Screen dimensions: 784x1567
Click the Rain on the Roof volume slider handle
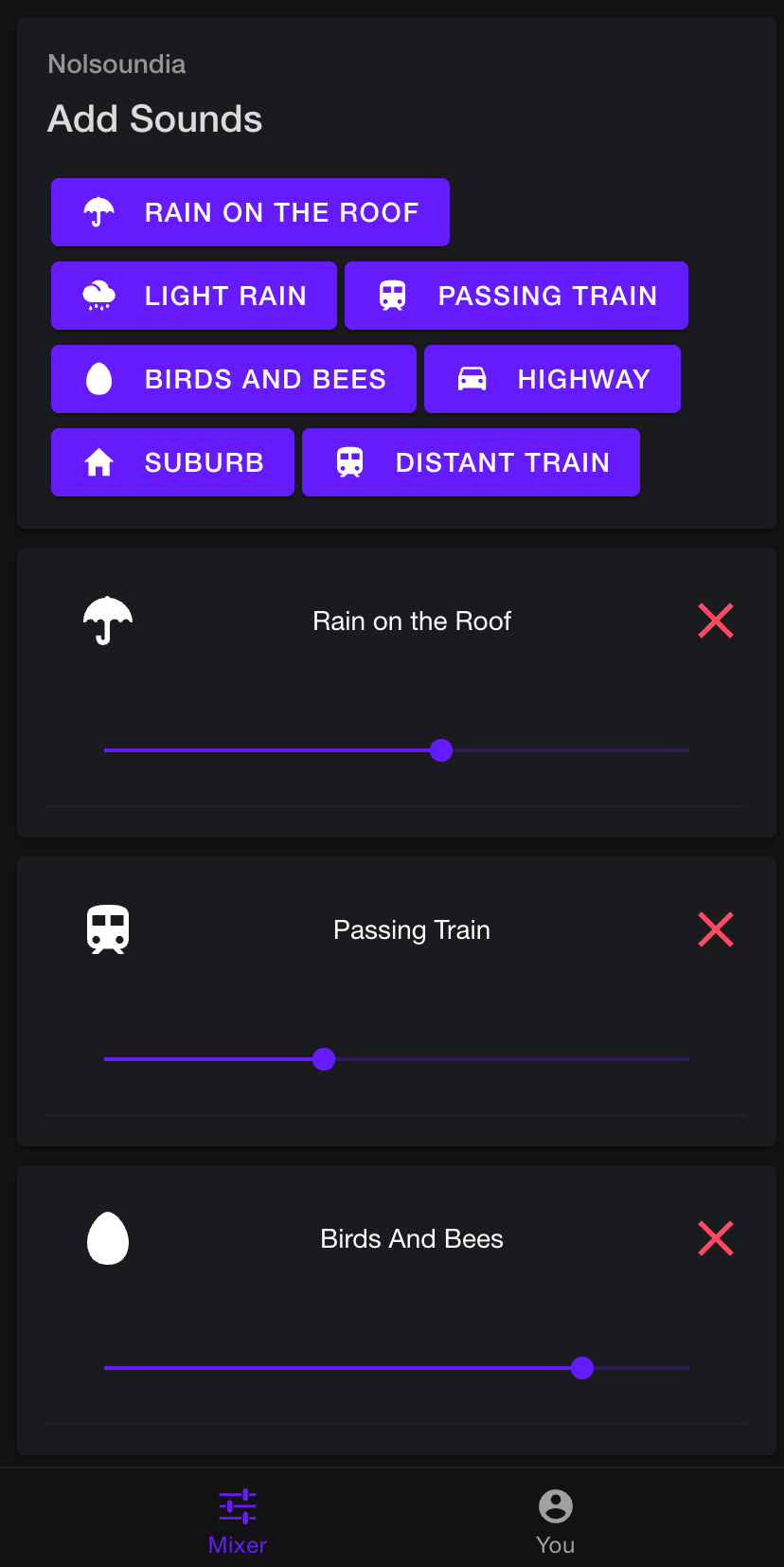click(441, 750)
